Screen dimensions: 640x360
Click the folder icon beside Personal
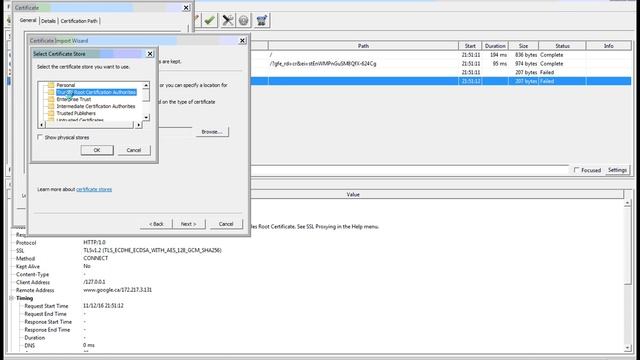coord(51,85)
